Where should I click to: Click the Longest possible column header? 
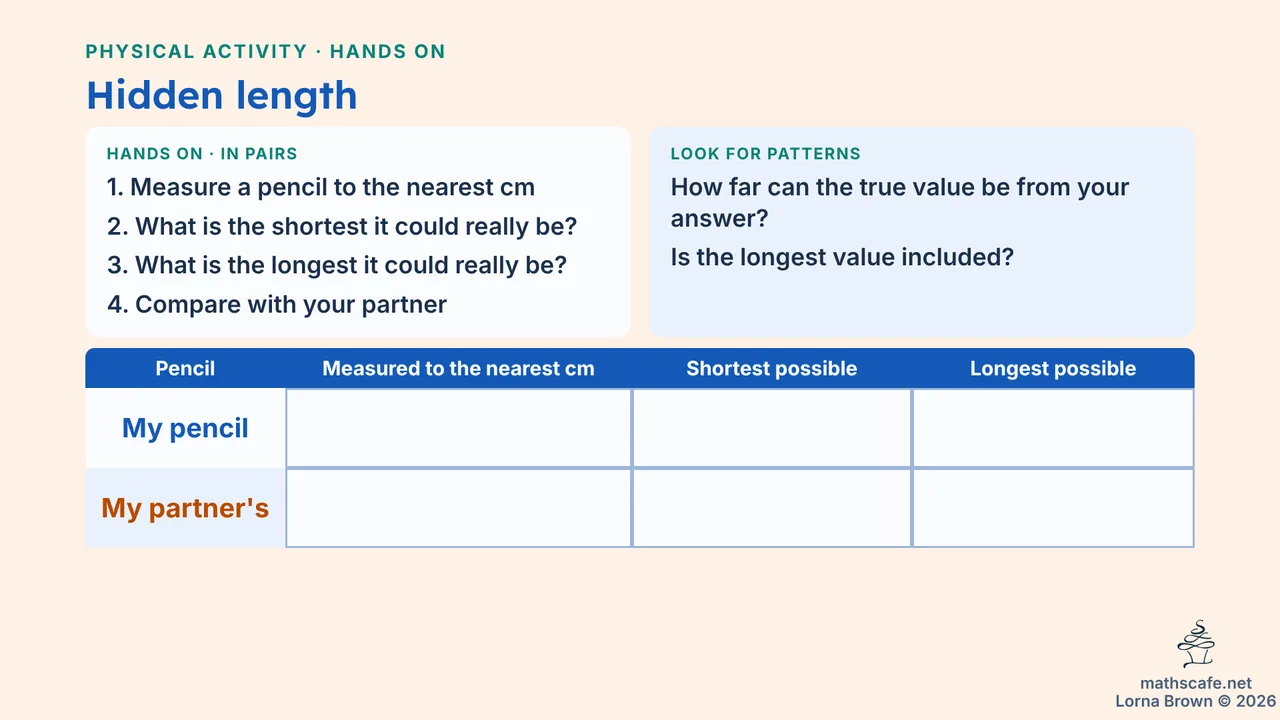[1053, 368]
